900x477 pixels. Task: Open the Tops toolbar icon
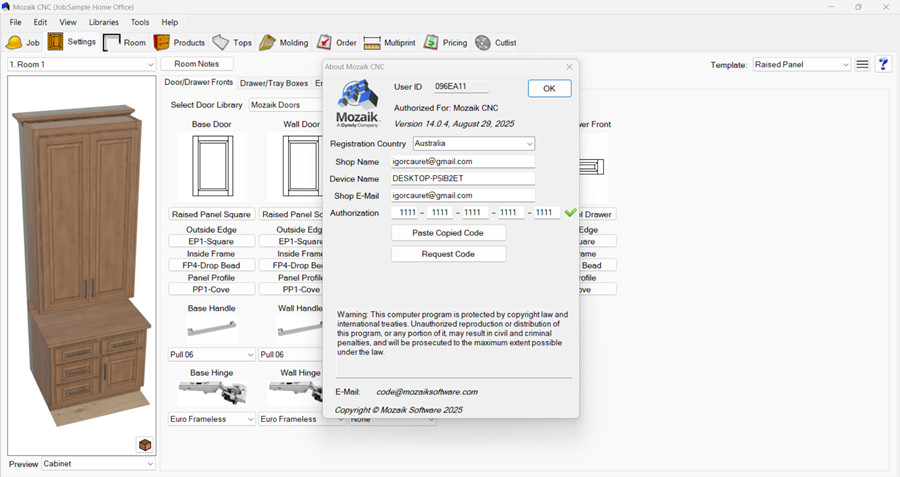[220, 42]
